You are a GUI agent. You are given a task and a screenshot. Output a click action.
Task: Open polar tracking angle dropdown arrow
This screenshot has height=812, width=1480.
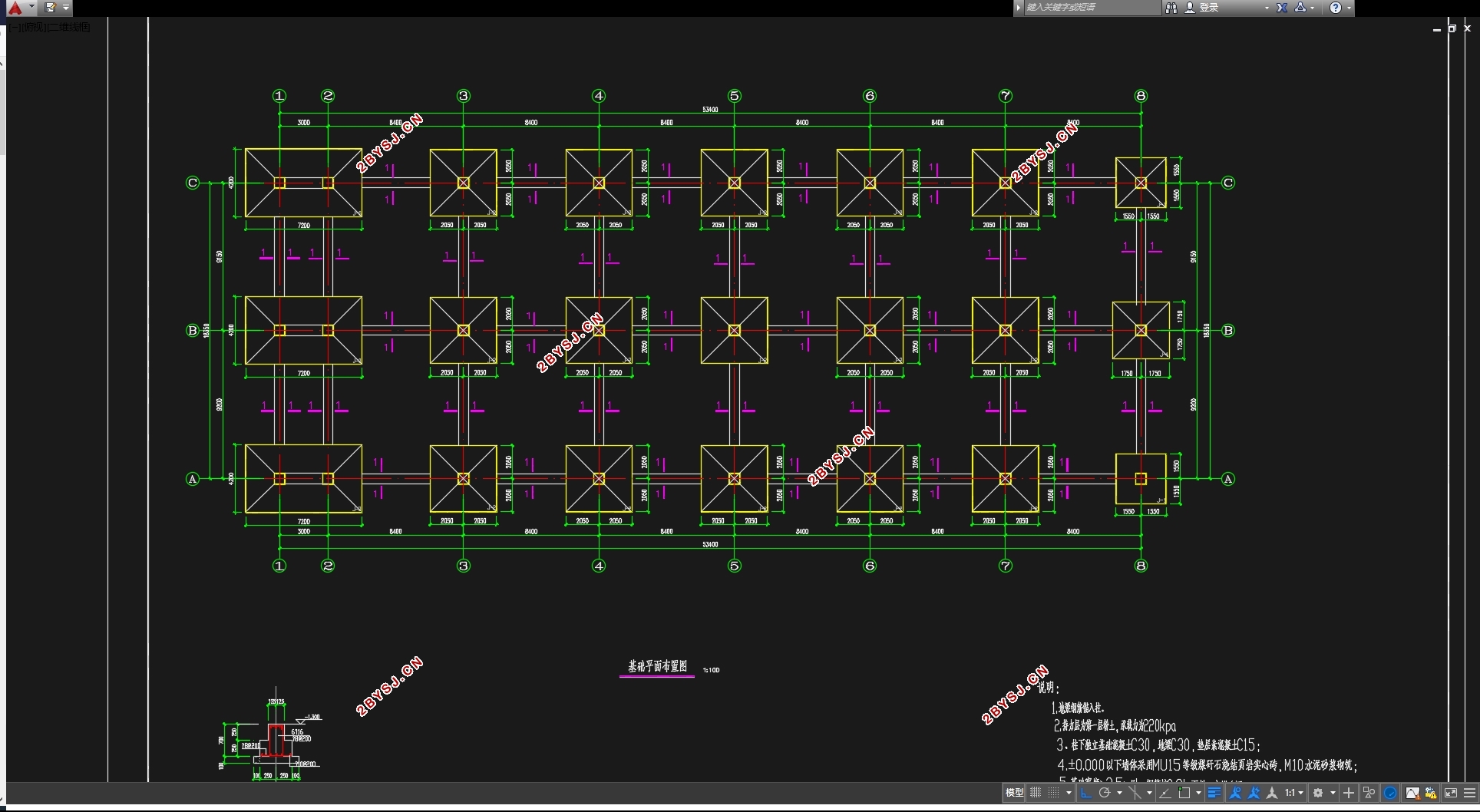click(1120, 793)
